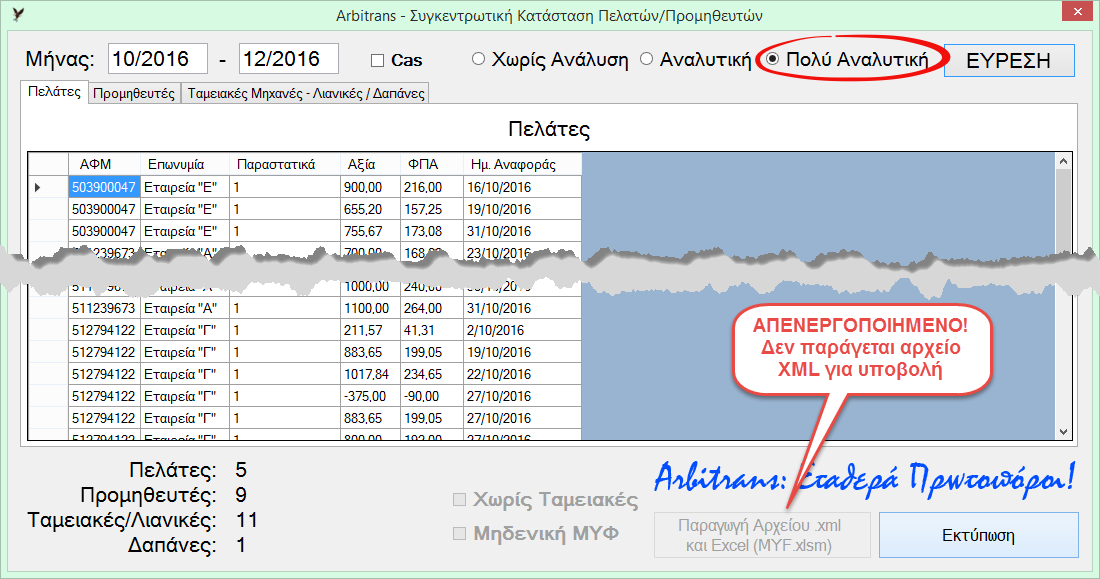Click the VAT cell 173,08

432,231
